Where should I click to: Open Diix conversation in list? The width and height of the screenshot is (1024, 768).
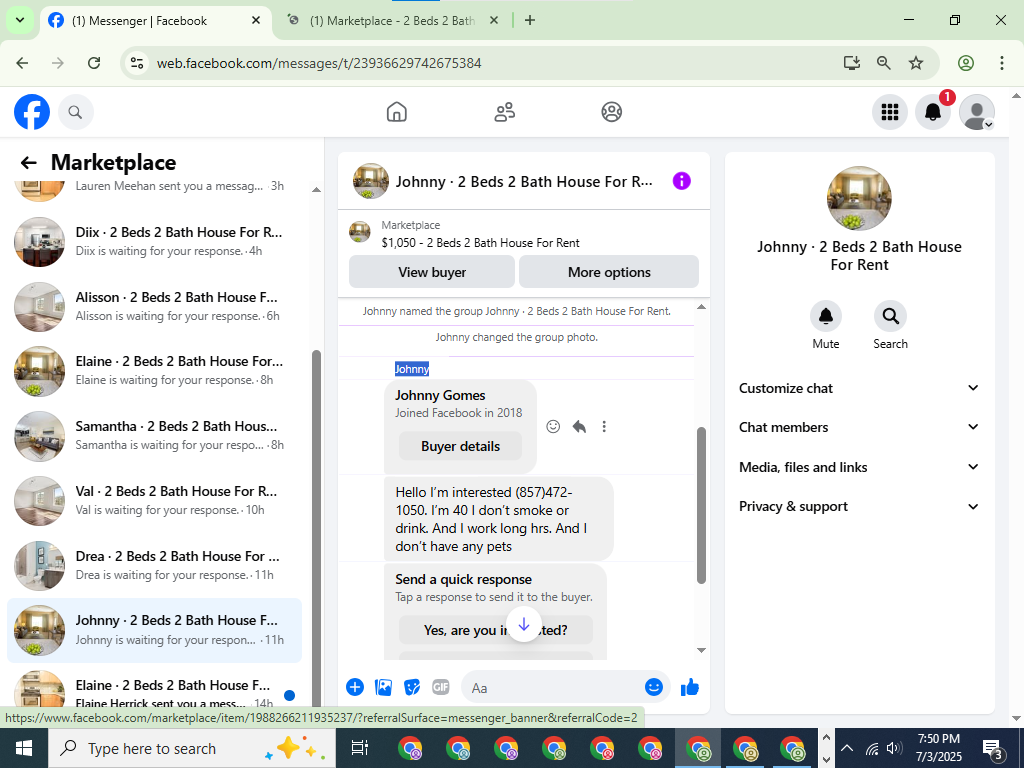(155, 242)
